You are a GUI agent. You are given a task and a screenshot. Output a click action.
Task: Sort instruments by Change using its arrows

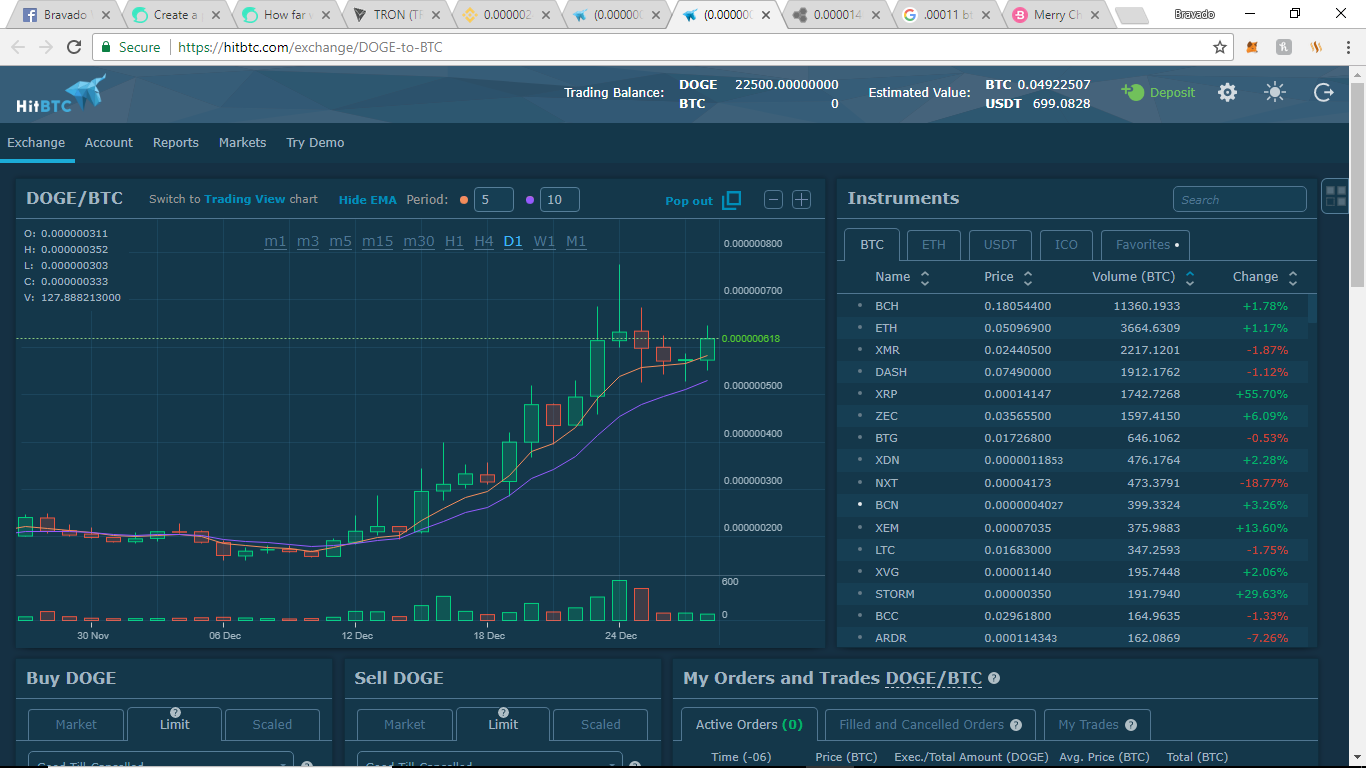[x=1293, y=277]
